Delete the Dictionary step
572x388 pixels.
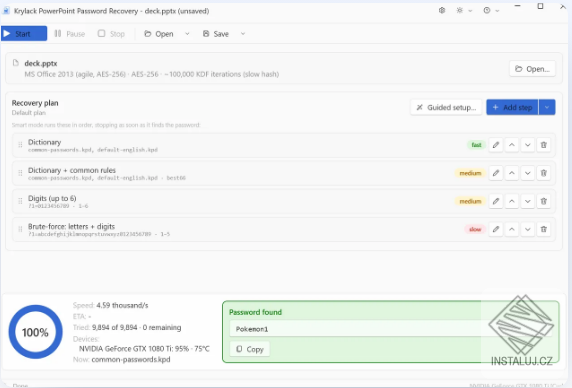pyautogui.click(x=544, y=145)
